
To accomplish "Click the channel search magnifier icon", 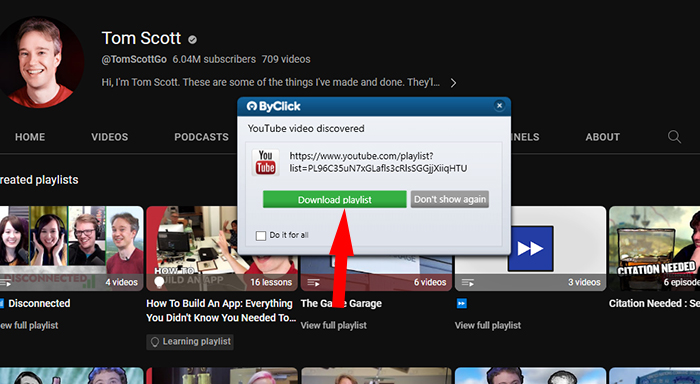I will [x=674, y=137].
